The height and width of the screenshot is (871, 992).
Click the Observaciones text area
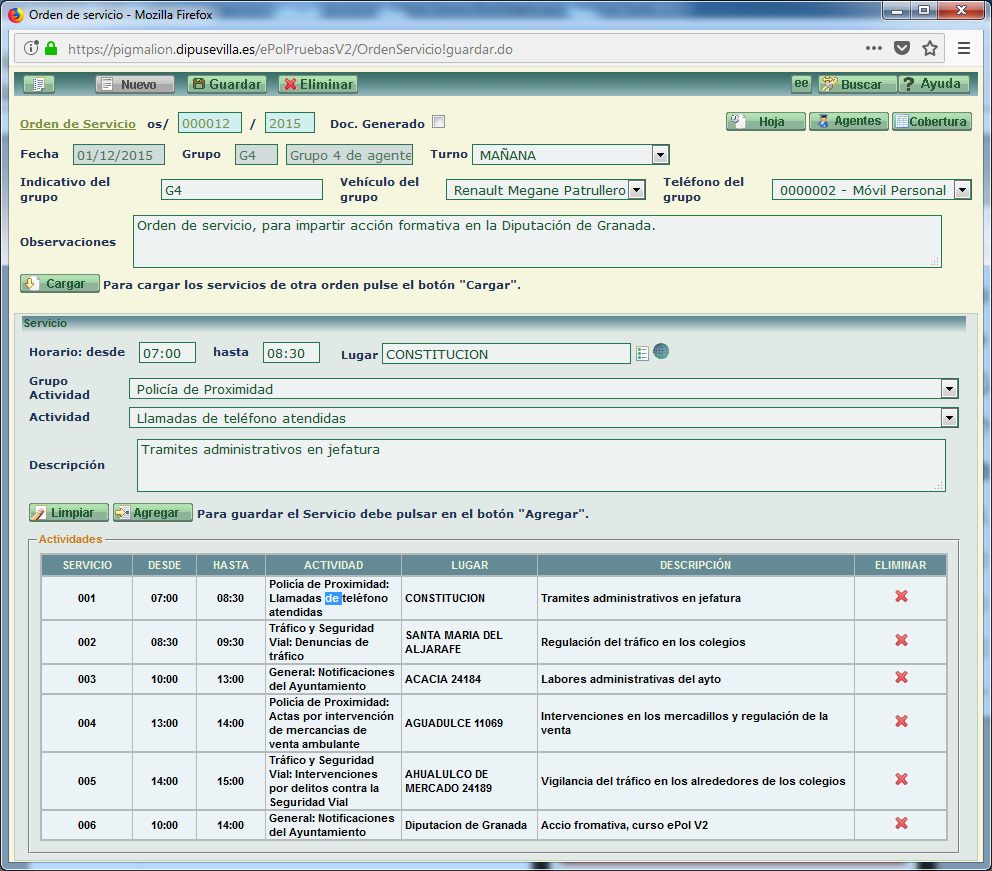tap(536, 241)
